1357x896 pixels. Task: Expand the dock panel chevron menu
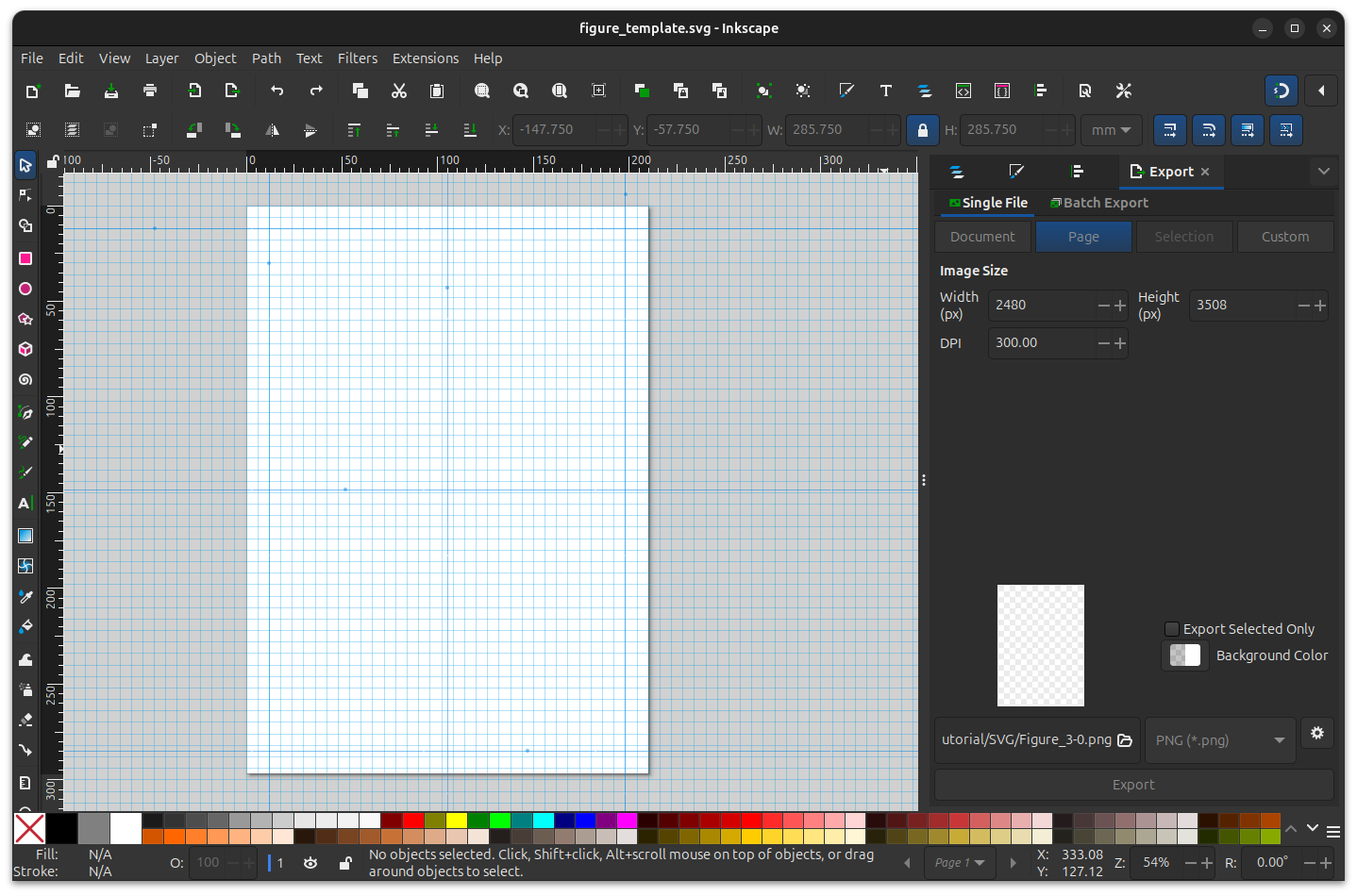(x=1323, y=172)
